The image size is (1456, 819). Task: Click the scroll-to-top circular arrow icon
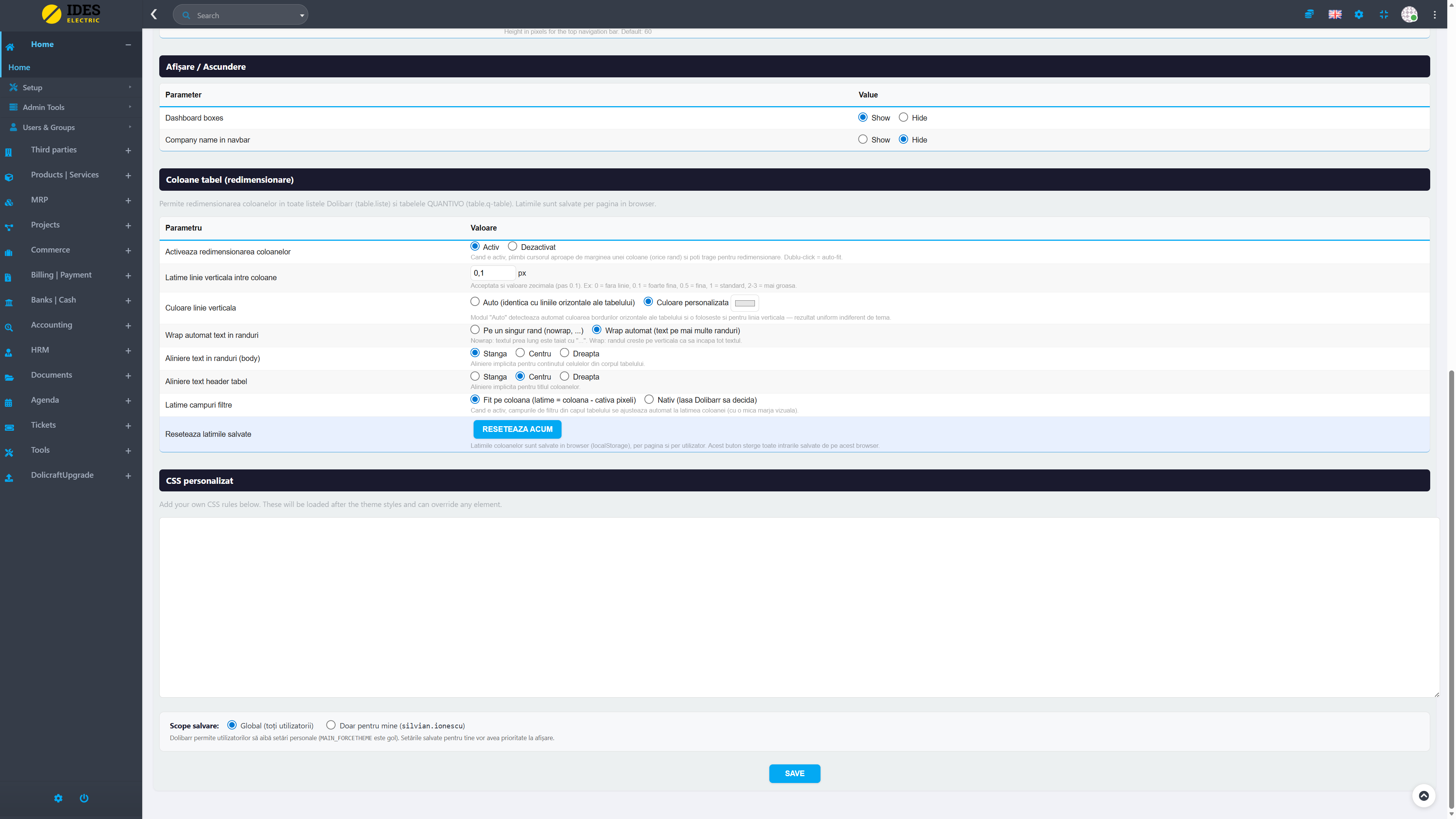coord(1424,795)
